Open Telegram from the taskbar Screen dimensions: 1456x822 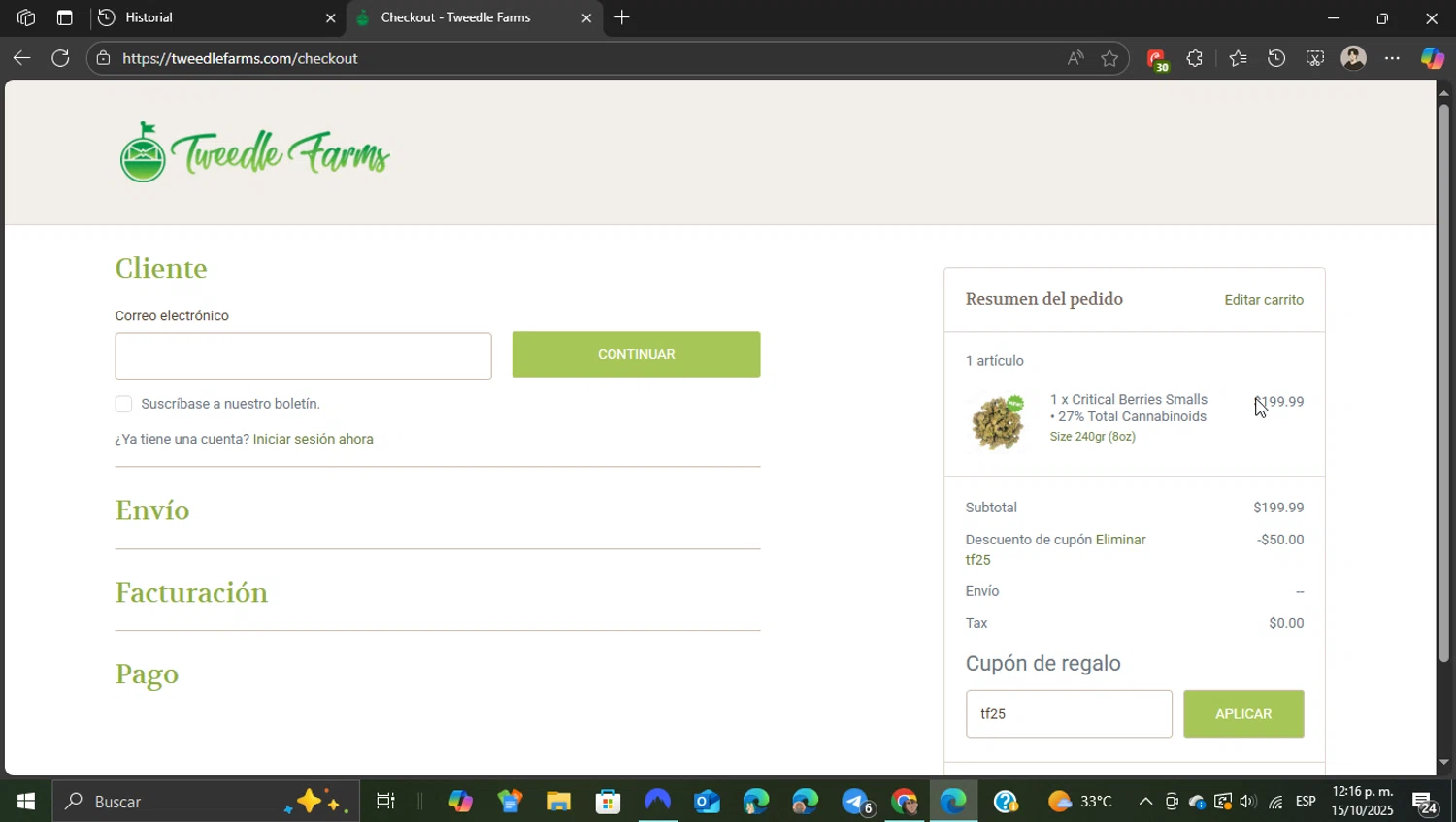click(x=856, y=802)
